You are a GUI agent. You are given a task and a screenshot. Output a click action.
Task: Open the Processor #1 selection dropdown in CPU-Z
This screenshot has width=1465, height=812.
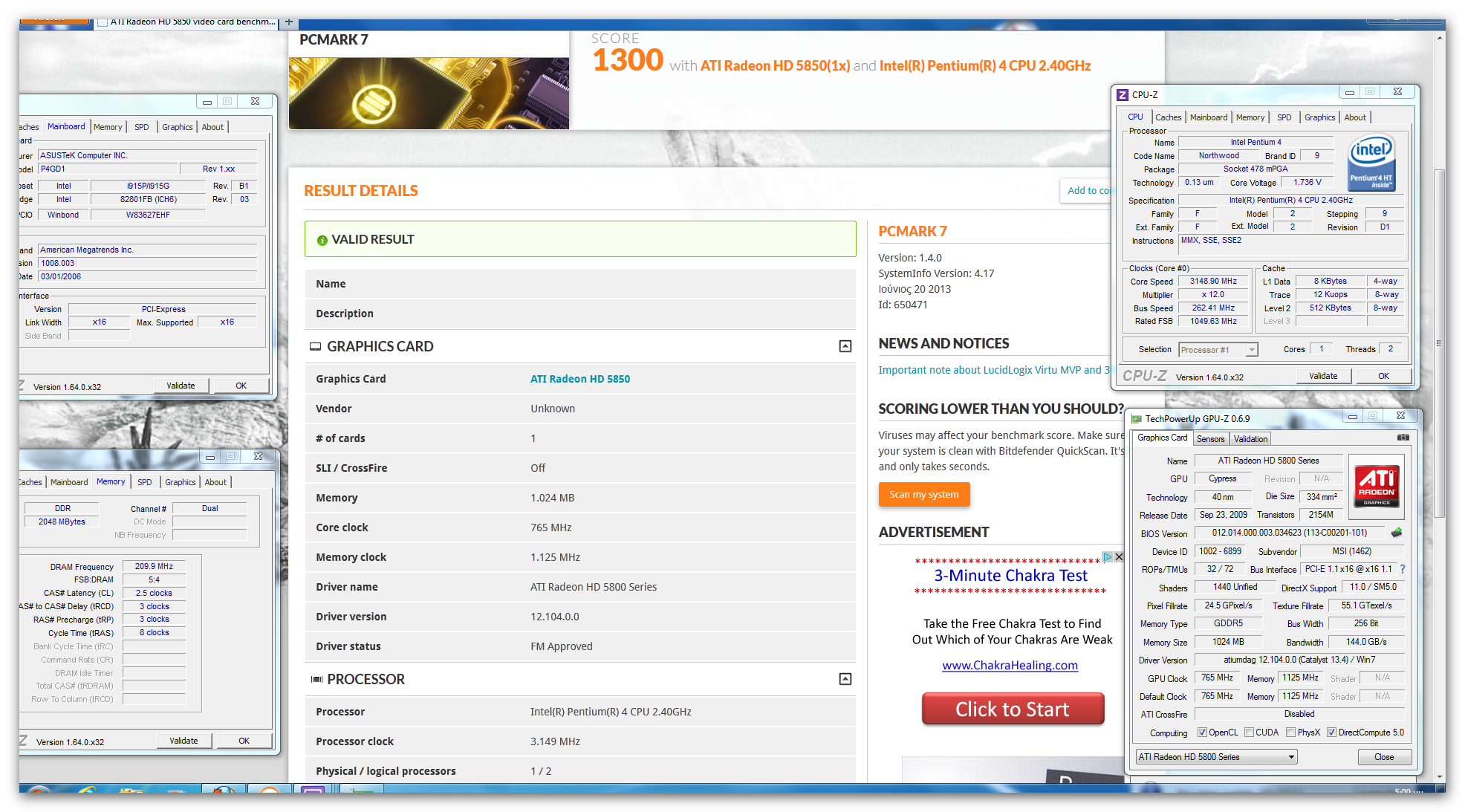click(1218, 349)
